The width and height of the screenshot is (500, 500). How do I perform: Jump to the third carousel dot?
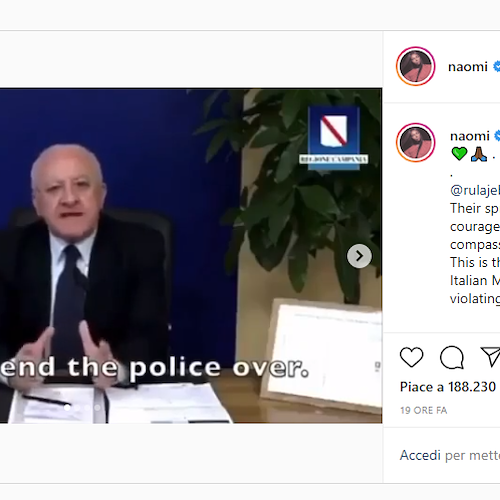87,407
